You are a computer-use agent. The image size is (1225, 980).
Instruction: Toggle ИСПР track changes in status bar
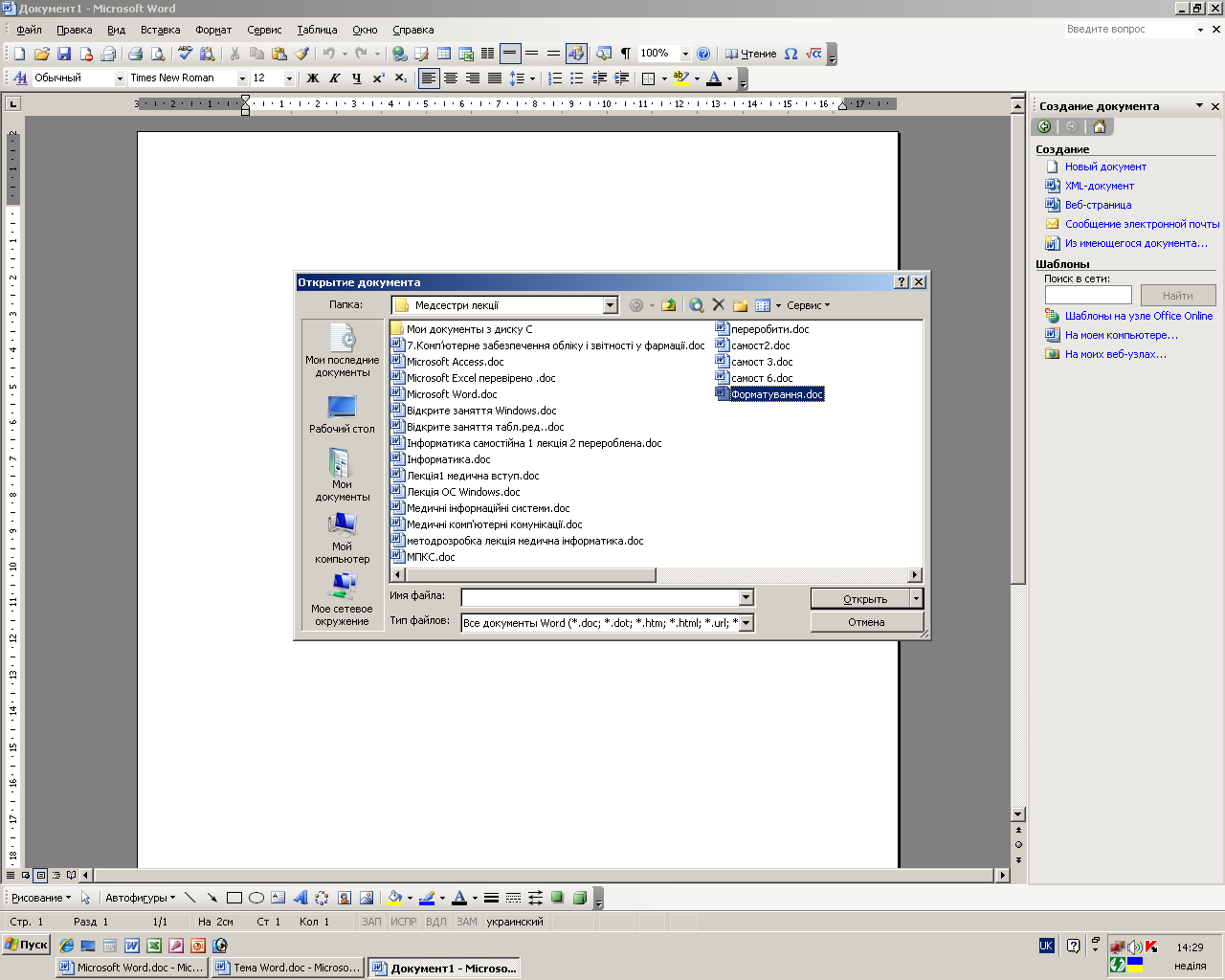tap(404, 922)
